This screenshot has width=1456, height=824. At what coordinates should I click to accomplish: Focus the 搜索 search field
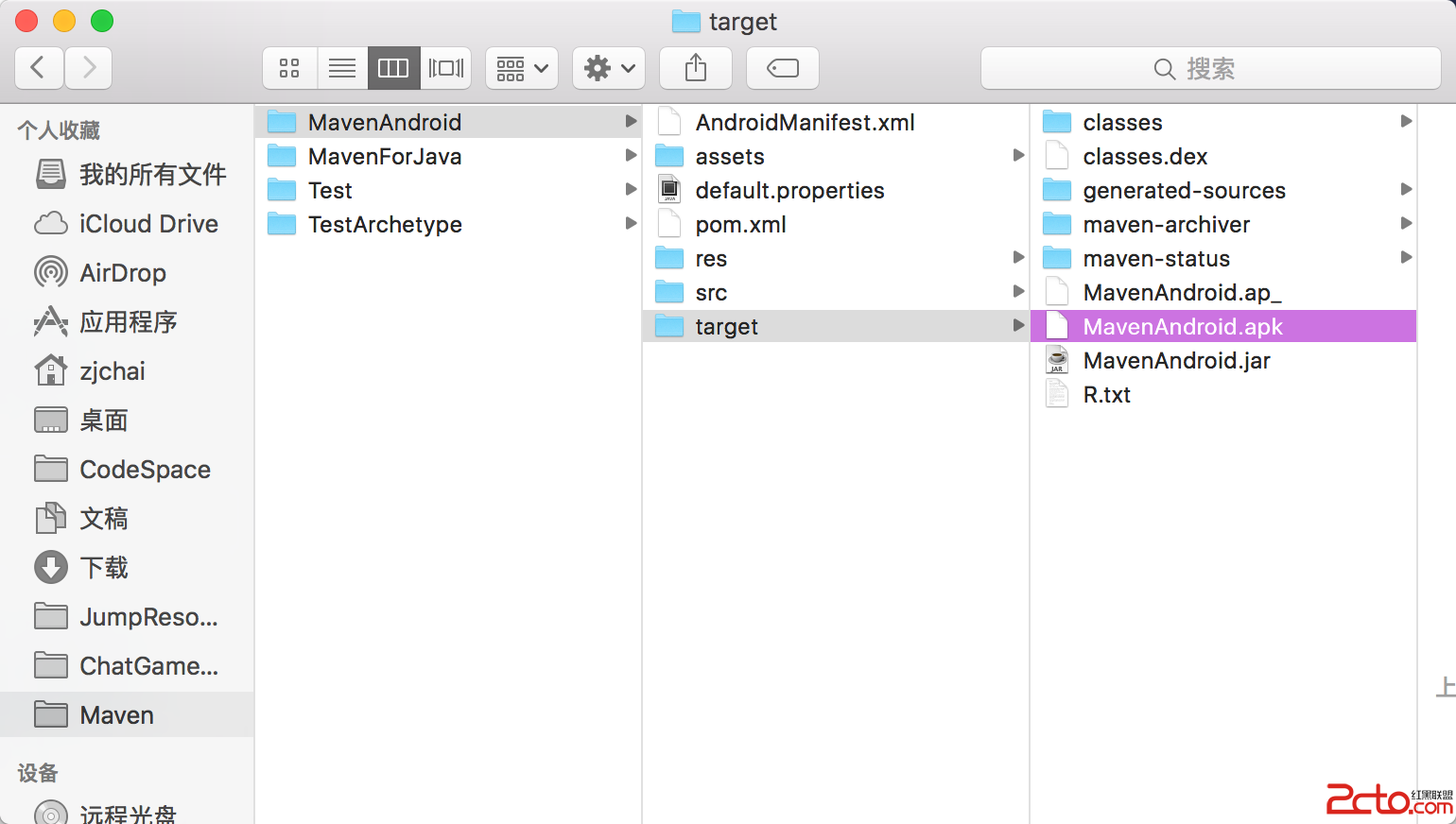click(x=1211, y=68)
